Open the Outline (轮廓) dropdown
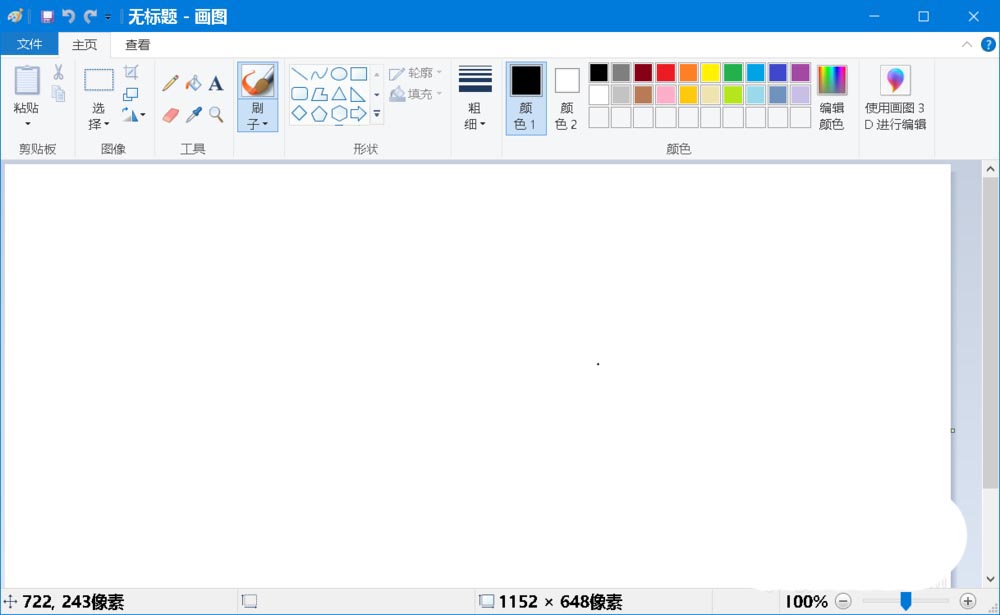The image size is (1000, 615). pyautogui.click(x=416, y=73)
